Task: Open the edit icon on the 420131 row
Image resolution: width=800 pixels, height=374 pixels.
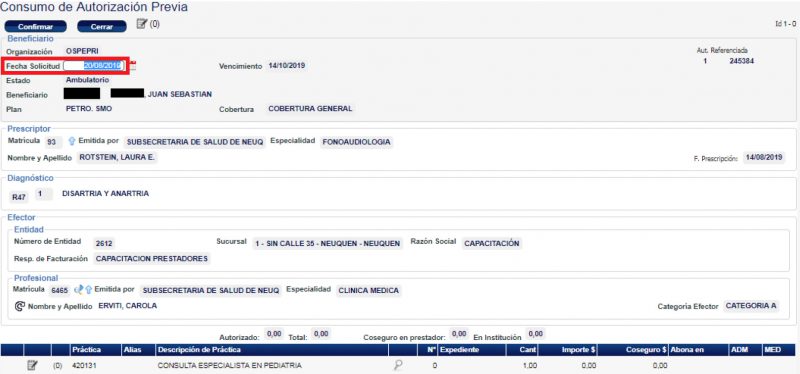Action: pyautogui.click(x=32, y=365)
